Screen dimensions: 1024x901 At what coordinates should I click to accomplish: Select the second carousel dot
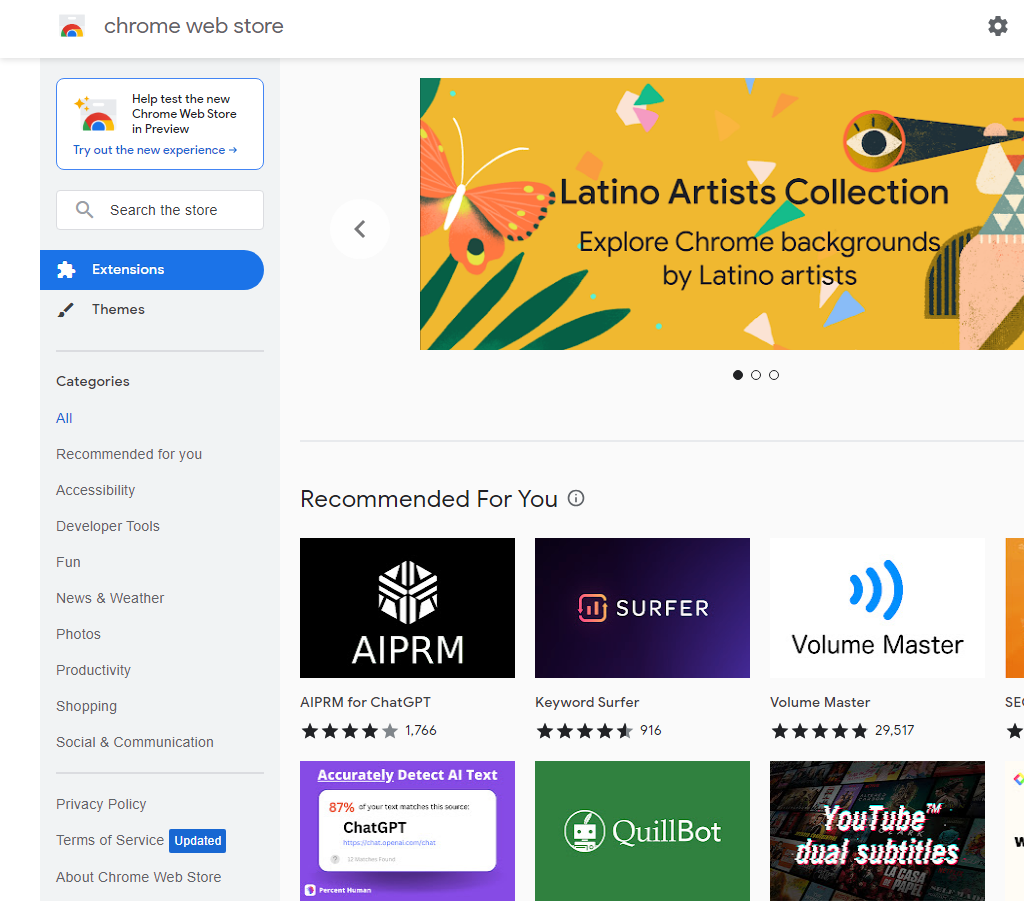[x=756, y=375]
